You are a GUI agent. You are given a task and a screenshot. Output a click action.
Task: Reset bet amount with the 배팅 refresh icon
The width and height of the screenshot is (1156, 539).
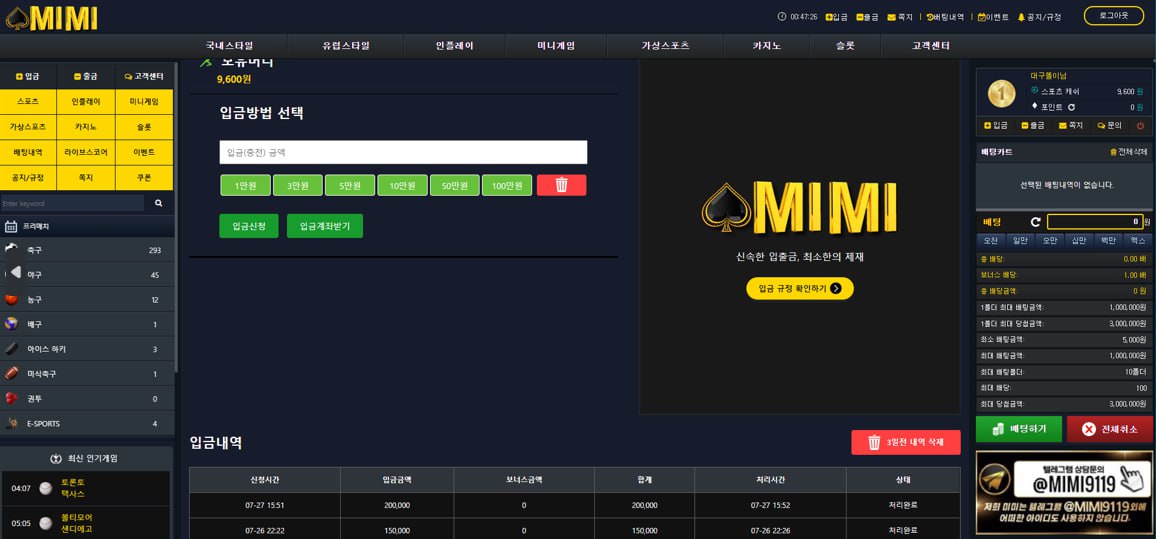(x=1035, y=222)
